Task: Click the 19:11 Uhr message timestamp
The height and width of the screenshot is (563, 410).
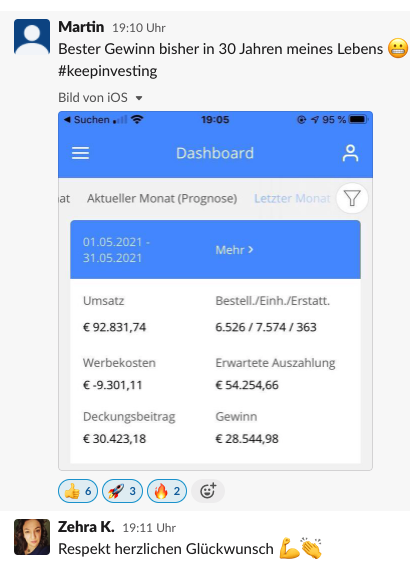Action: click(x=149, y=528)
